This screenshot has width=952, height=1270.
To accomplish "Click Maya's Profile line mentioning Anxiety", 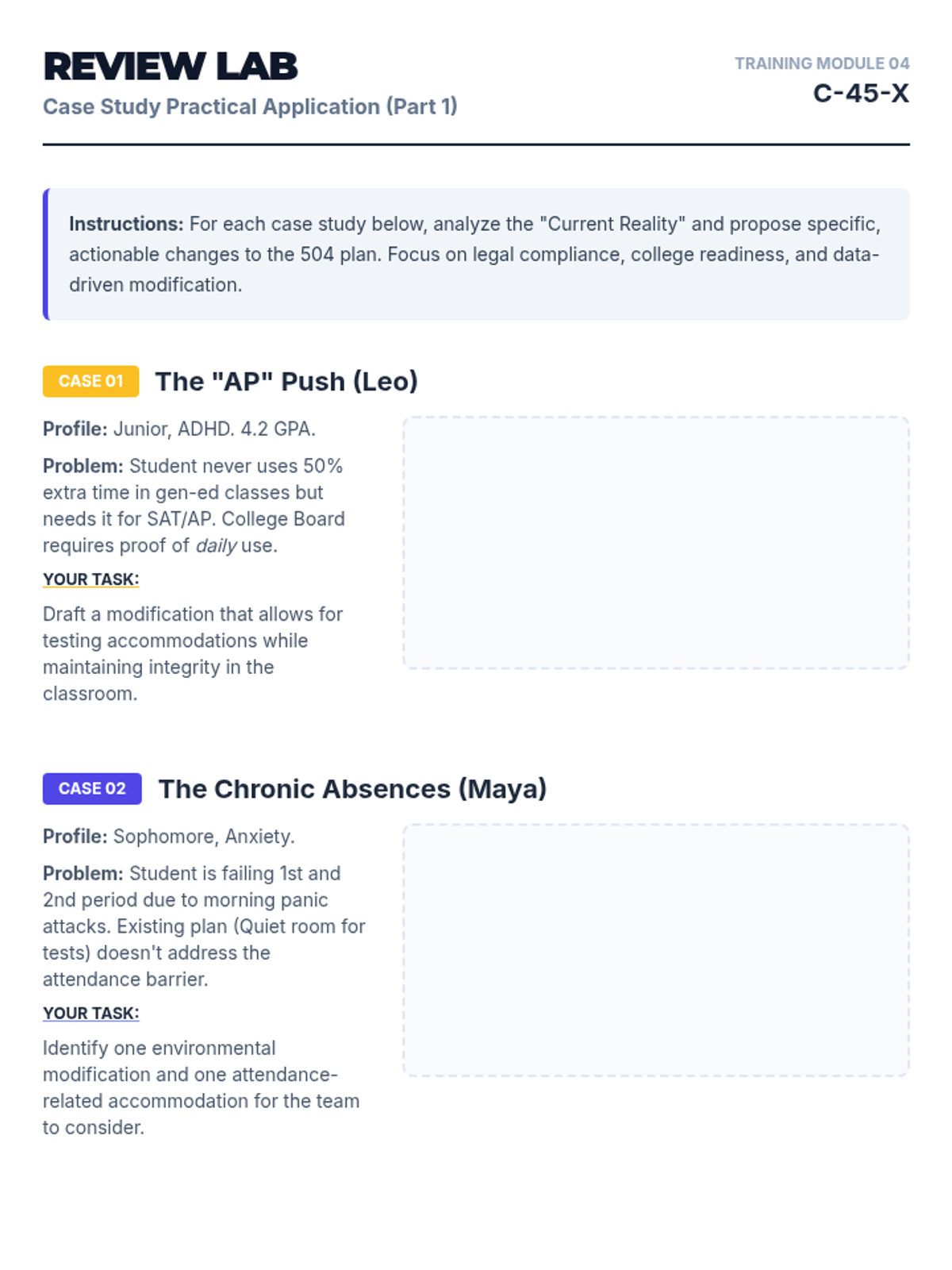I will pos(169,836).
